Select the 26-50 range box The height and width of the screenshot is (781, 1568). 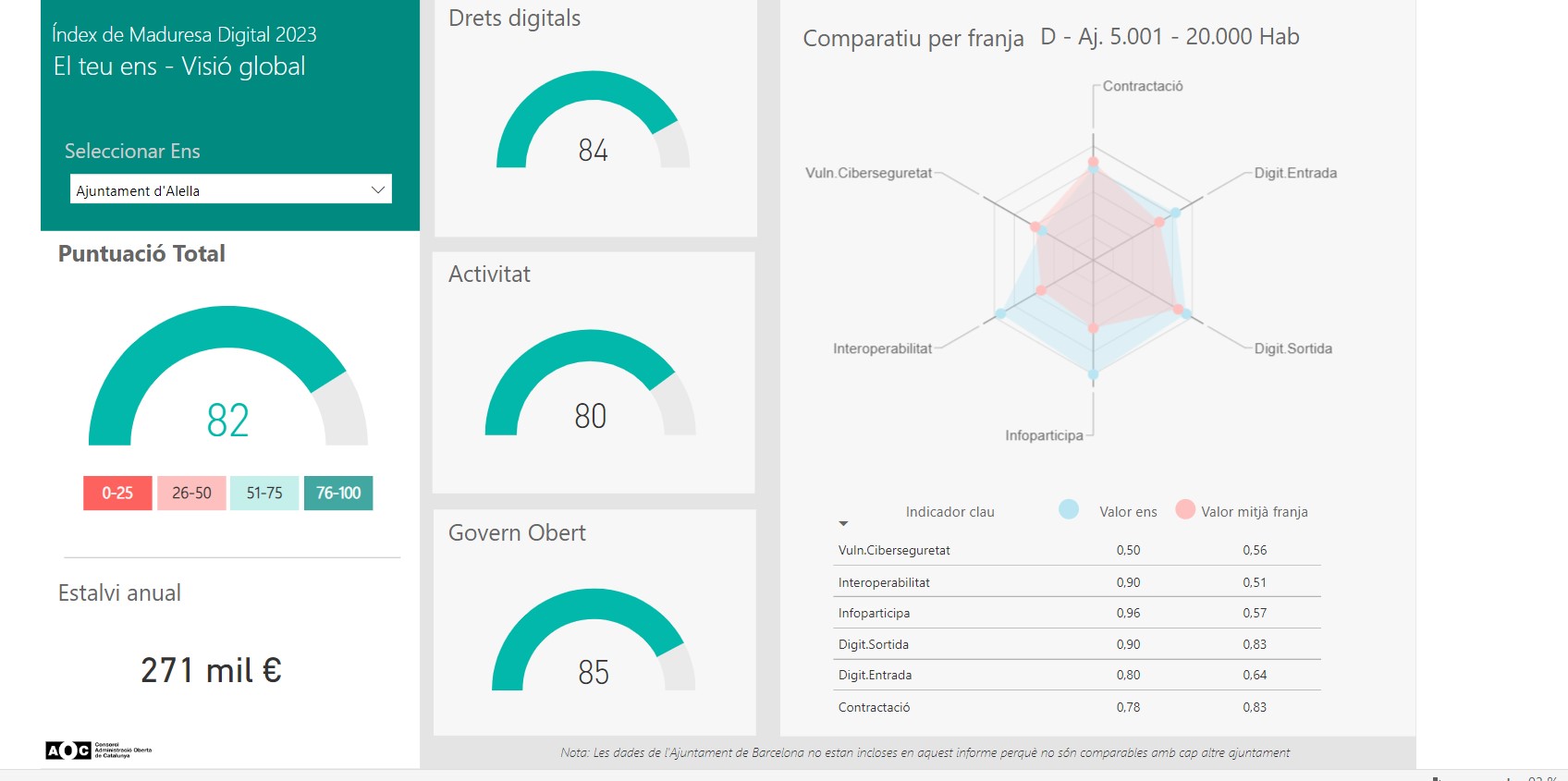(191, 493)
